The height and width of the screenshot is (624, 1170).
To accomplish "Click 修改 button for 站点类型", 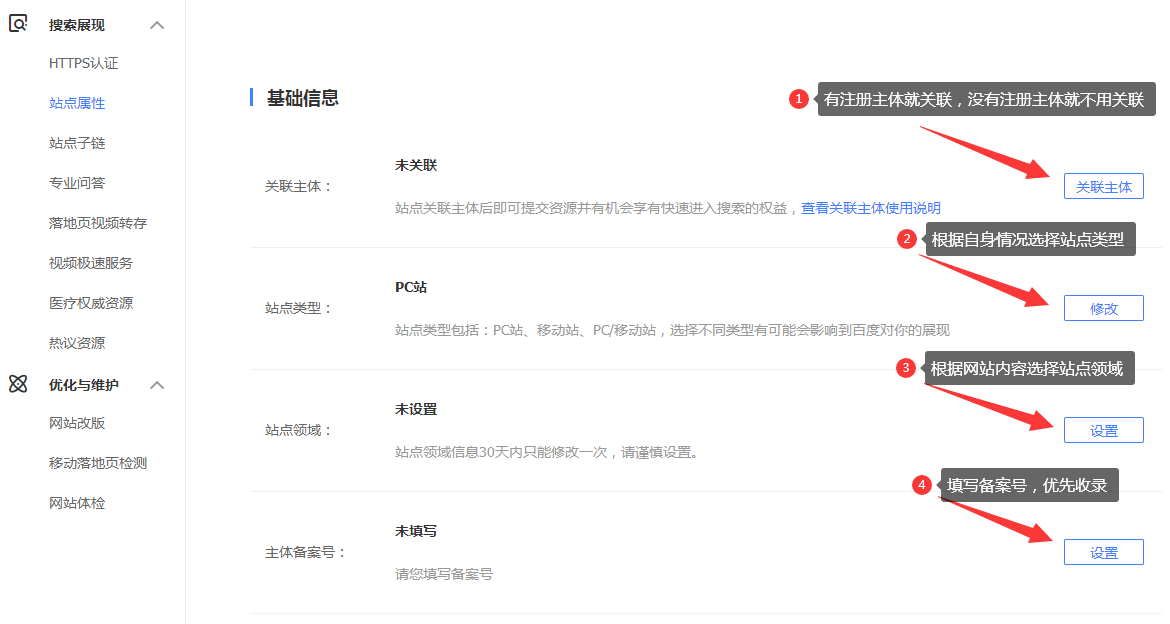I will (1103, 308).
